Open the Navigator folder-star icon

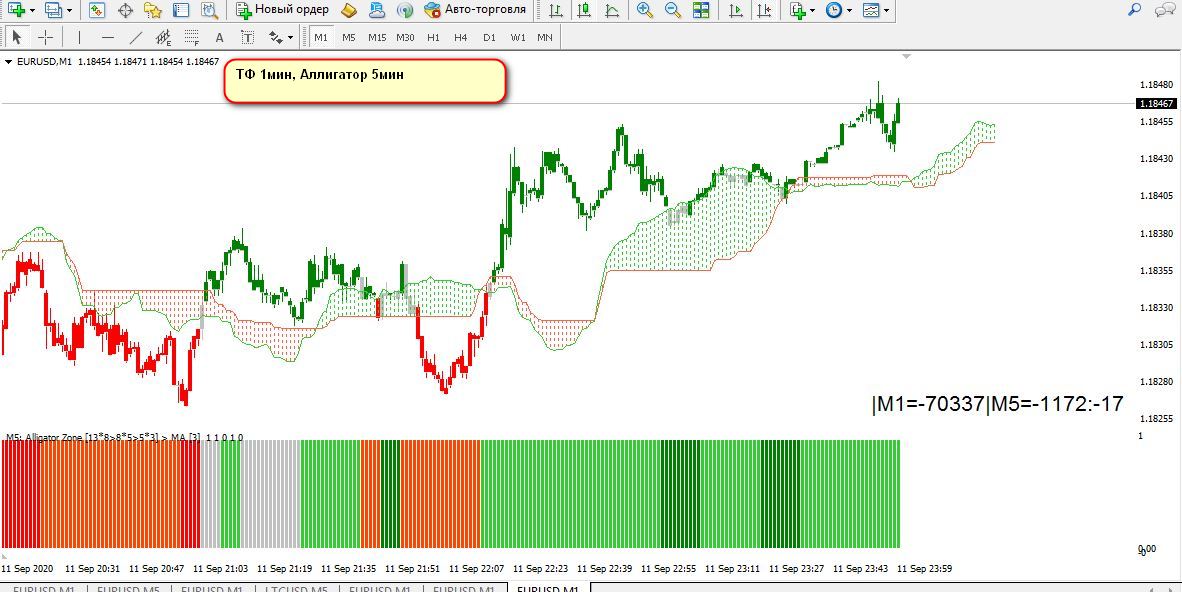click(x=153, y=10)
